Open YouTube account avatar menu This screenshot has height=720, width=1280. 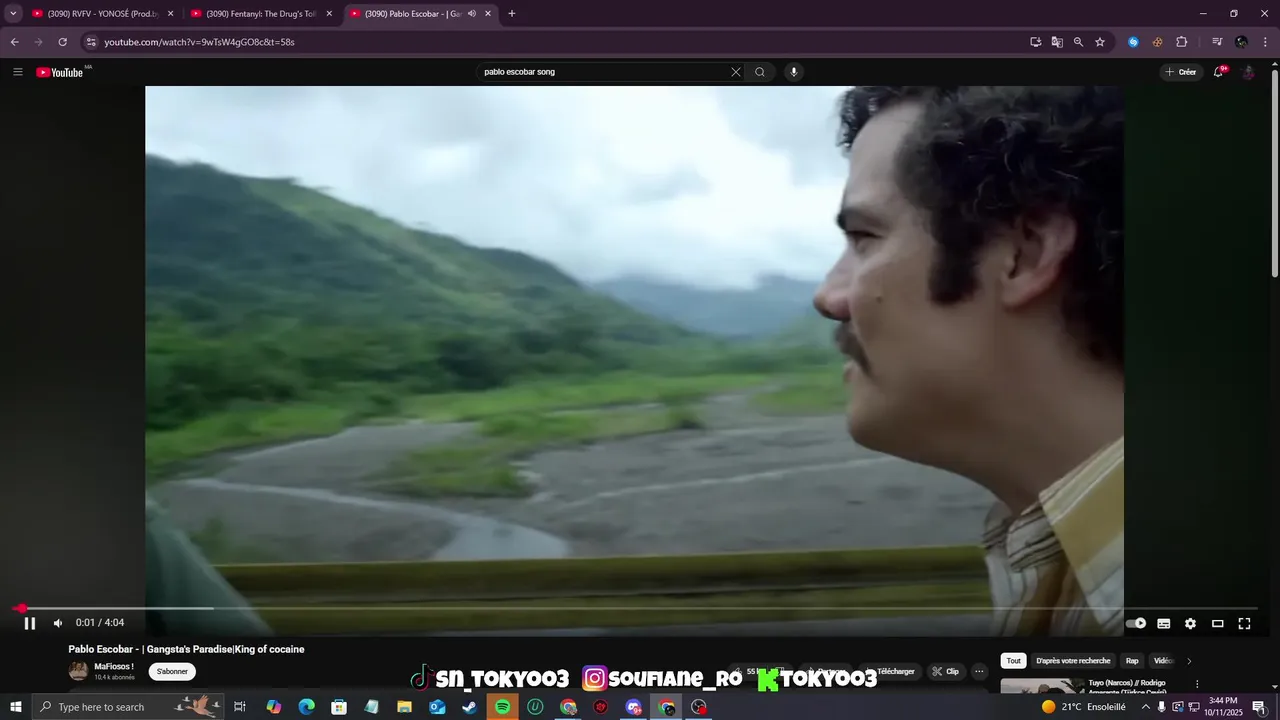[x=1248, y=72]
